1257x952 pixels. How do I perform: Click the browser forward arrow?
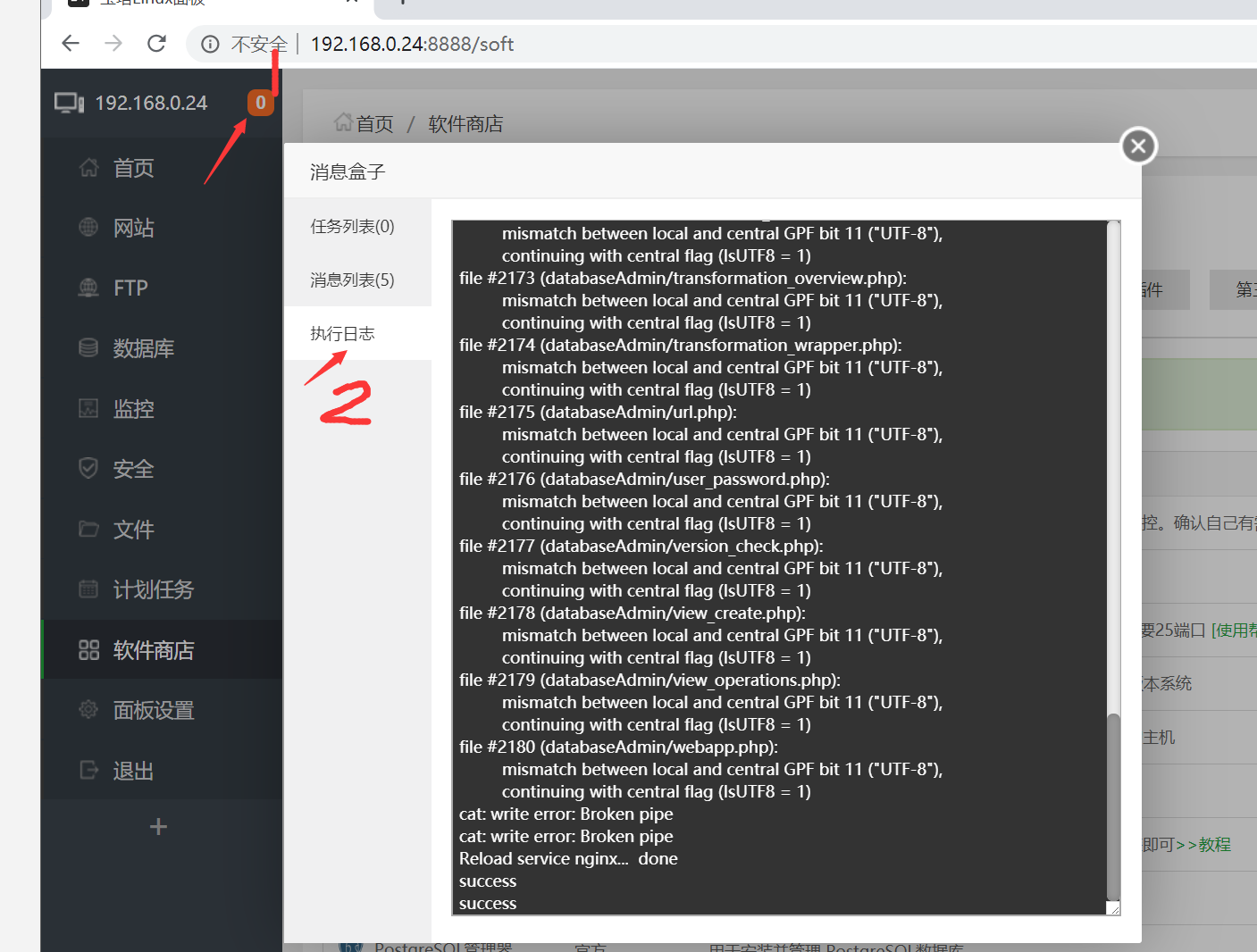tap(113, 44)
